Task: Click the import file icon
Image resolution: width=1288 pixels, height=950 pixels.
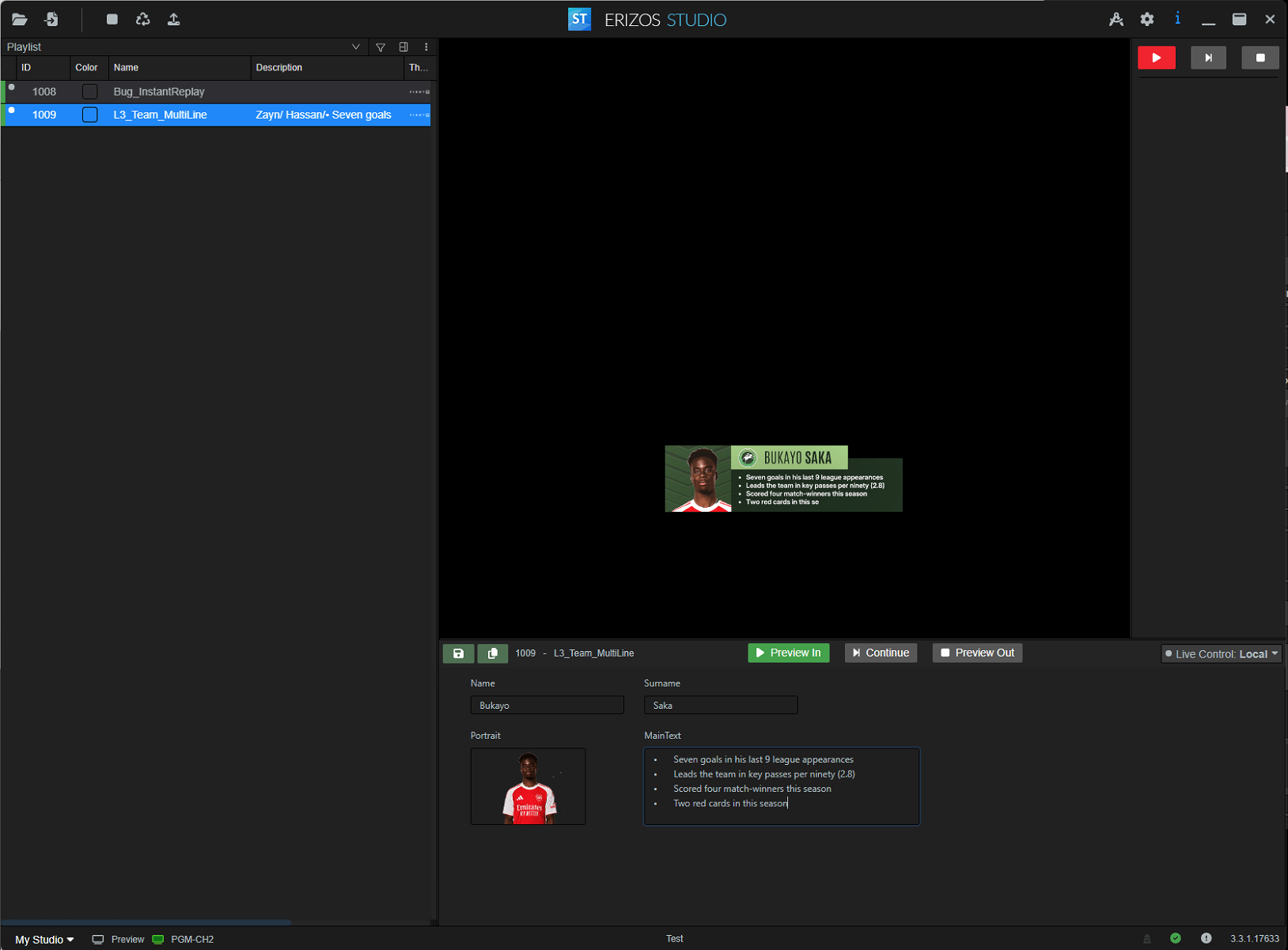Action: click(51, 20)
